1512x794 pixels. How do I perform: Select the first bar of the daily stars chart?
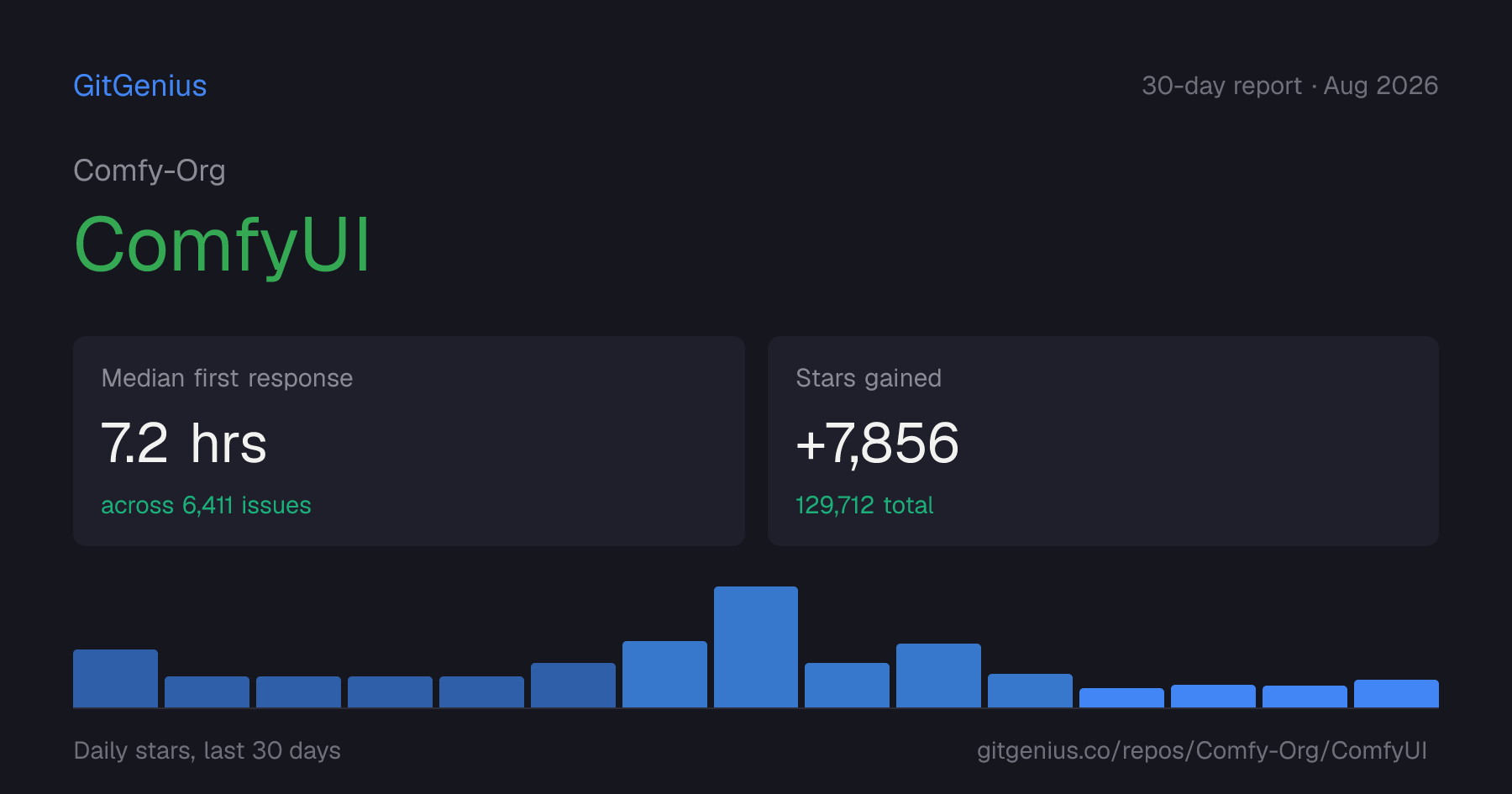tap(115, 678)
